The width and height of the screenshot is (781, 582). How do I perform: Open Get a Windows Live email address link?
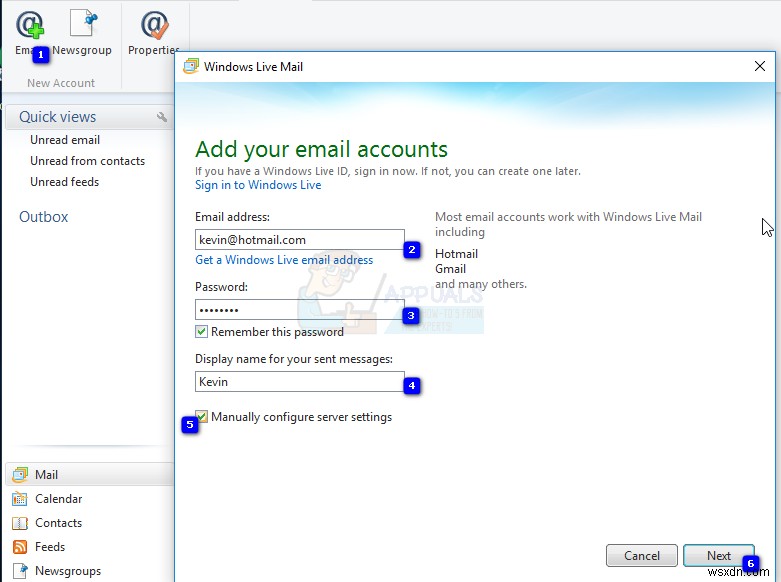click(284, 260)
